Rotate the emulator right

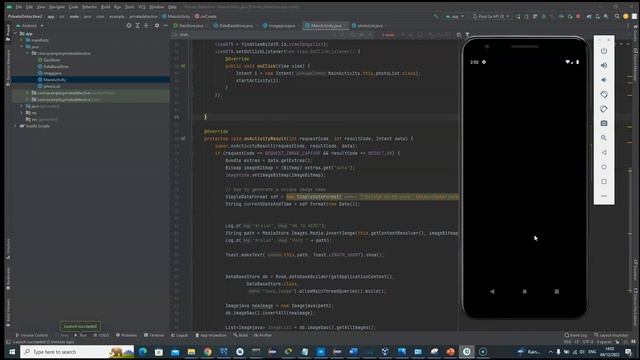[604, 109]
